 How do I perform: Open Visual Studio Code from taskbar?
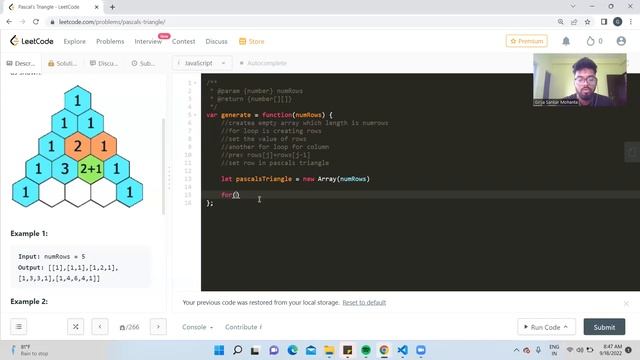point(402,350)
